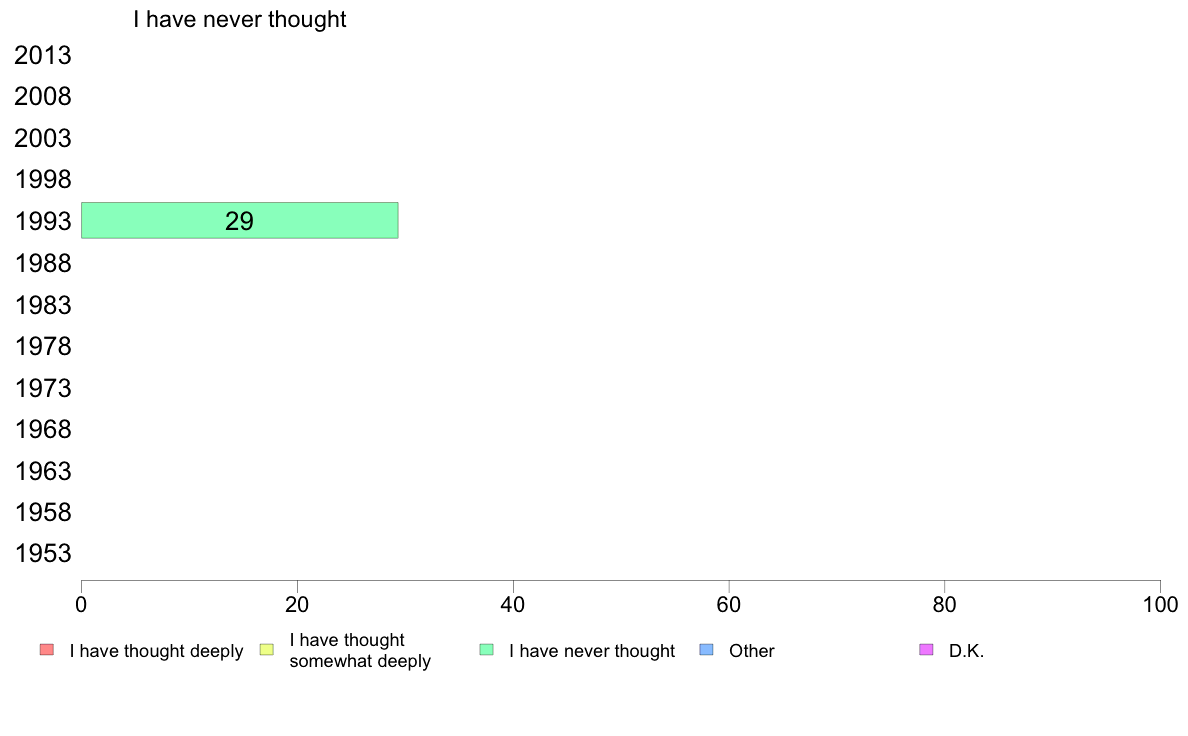Image resolution: width=1188 pixels, height=736 pixels.
Task: Click the 2003 year label
Action: (43, 139)
